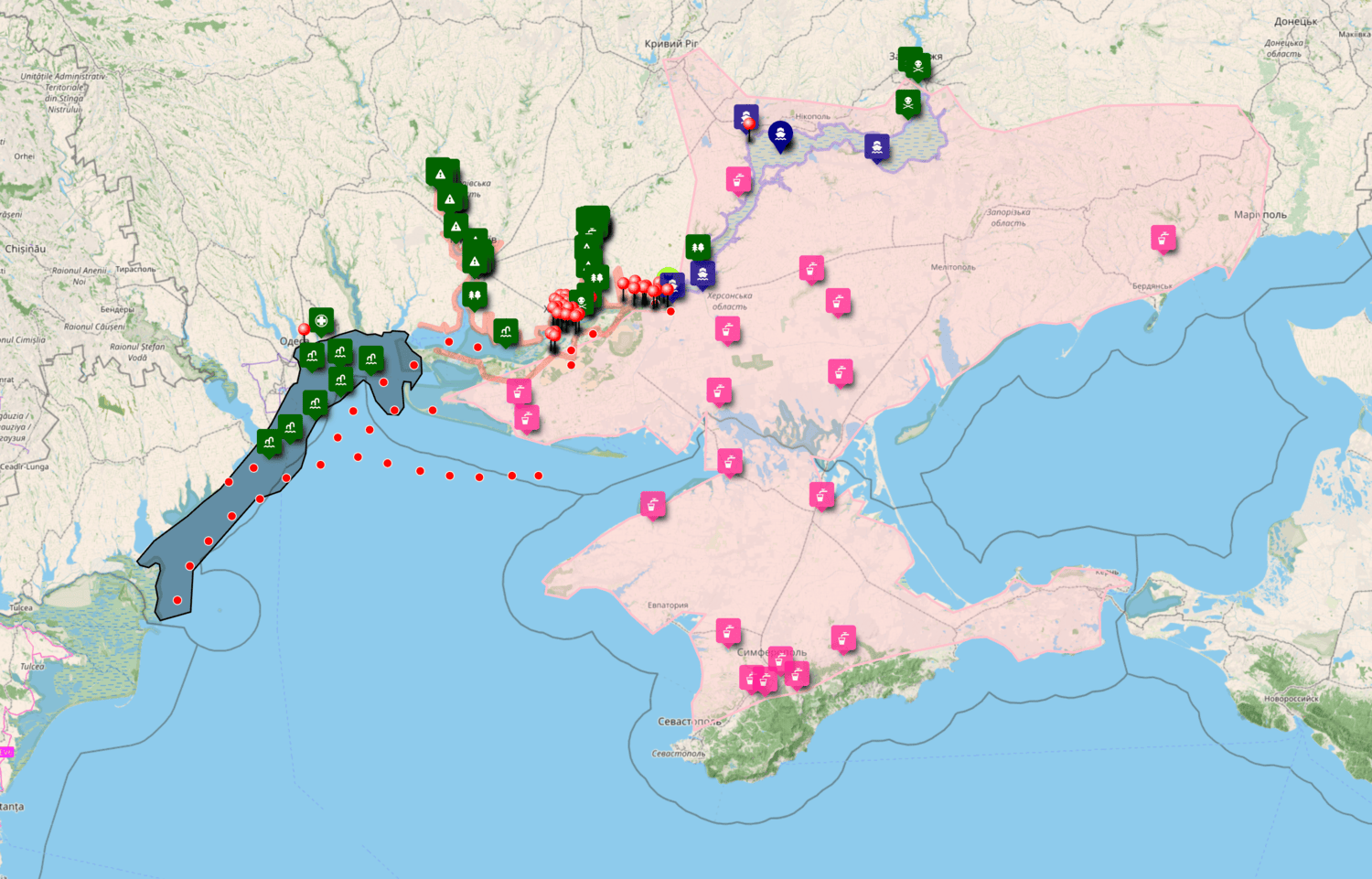
Task: Click the green first-aid cross marker near Odesa
Action: (321, 320)
